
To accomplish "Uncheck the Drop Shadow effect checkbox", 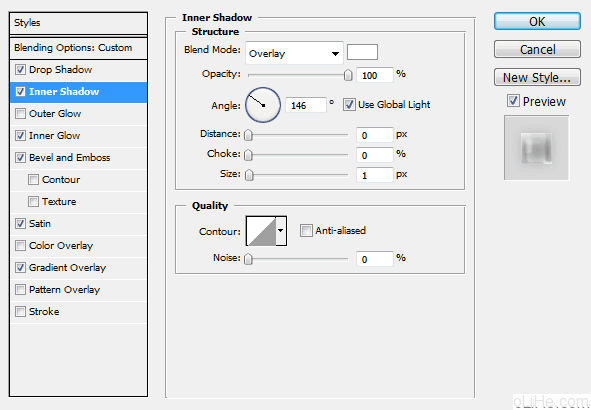I will 20,70.
